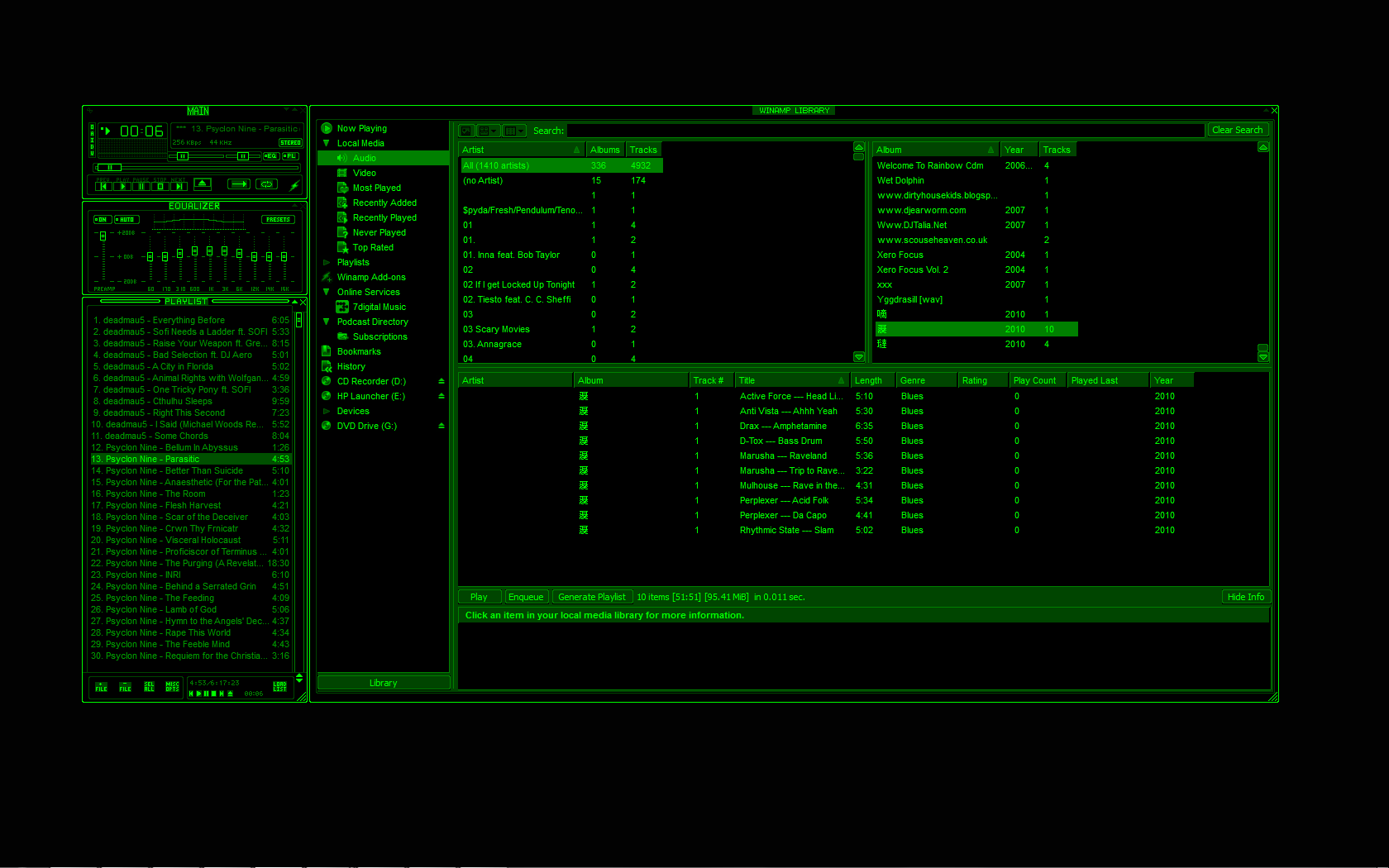Screen dimensions: 1389x868
Task: Click the mini play button in playlist footer
Action: point(198,694)
